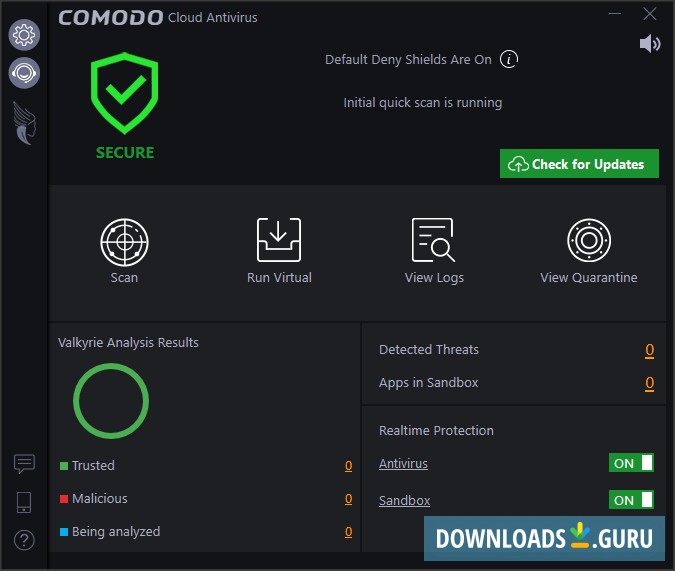Click the blue Being analyzed square
675x571 pixels.
pyautogui.click(x=64, y=532)
